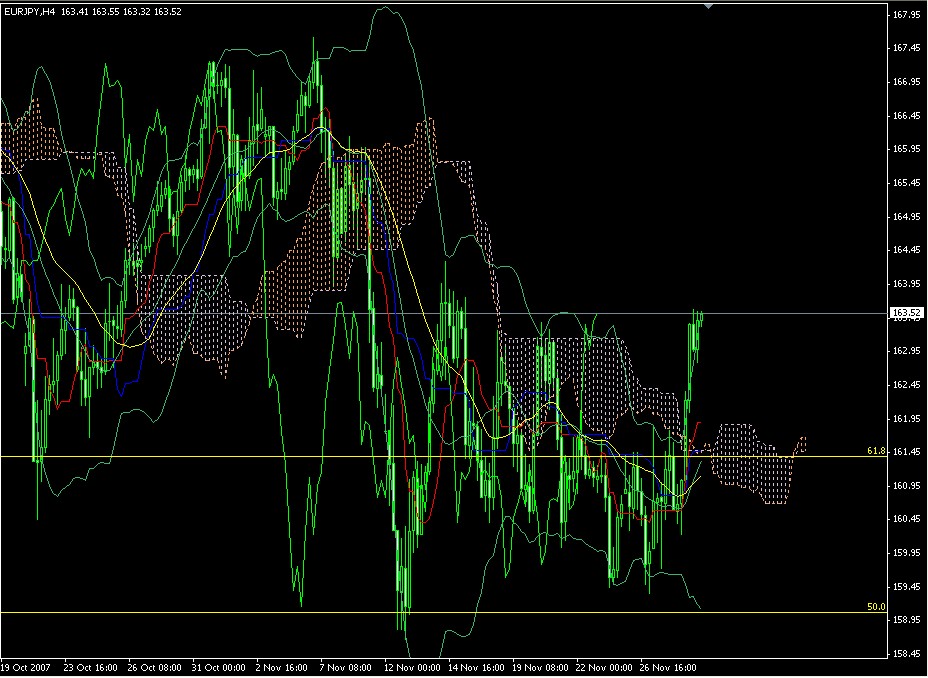Select the 163.52 current price tag
This screenshot has height=678, width=928.
(906, 311)
